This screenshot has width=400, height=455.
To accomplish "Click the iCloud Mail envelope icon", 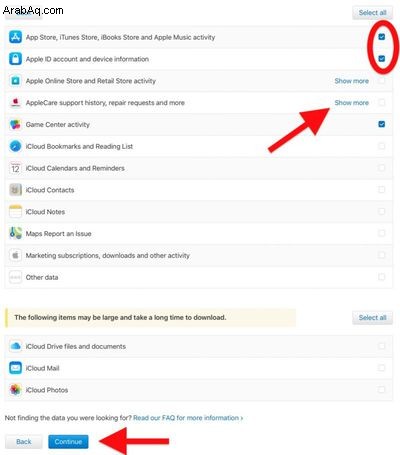I will pos(15,368).
